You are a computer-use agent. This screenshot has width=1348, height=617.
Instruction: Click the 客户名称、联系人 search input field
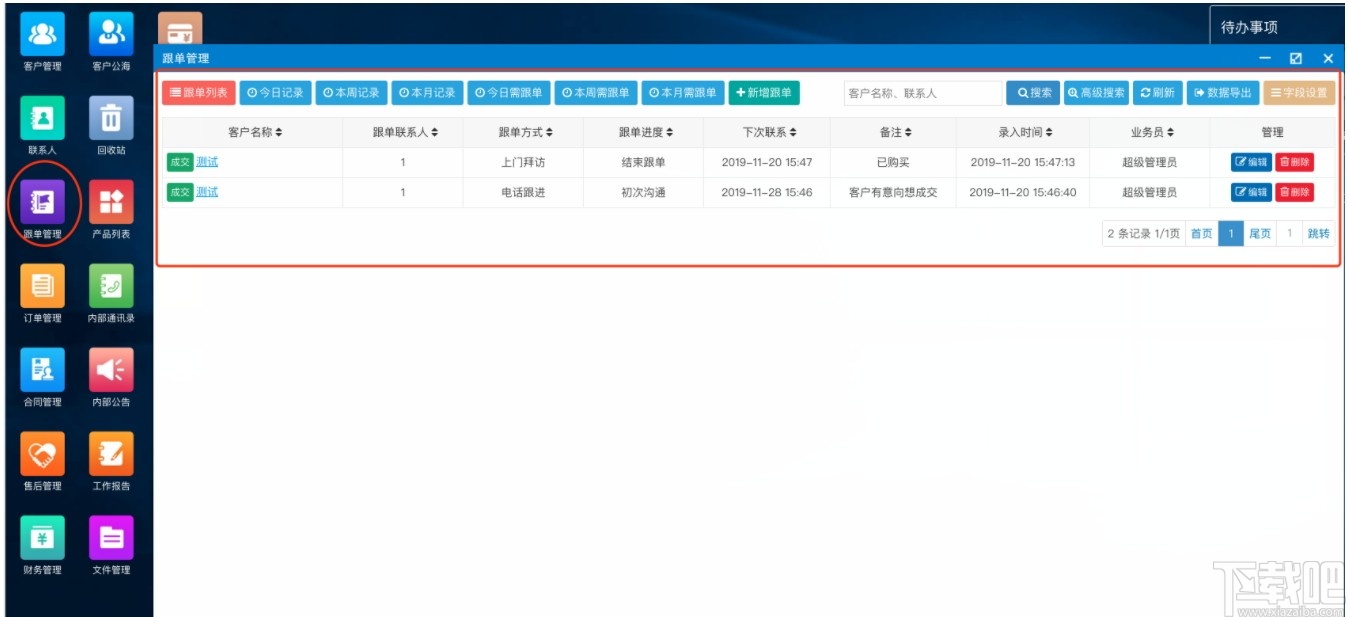pyautogui.click(x=920, y=92)
